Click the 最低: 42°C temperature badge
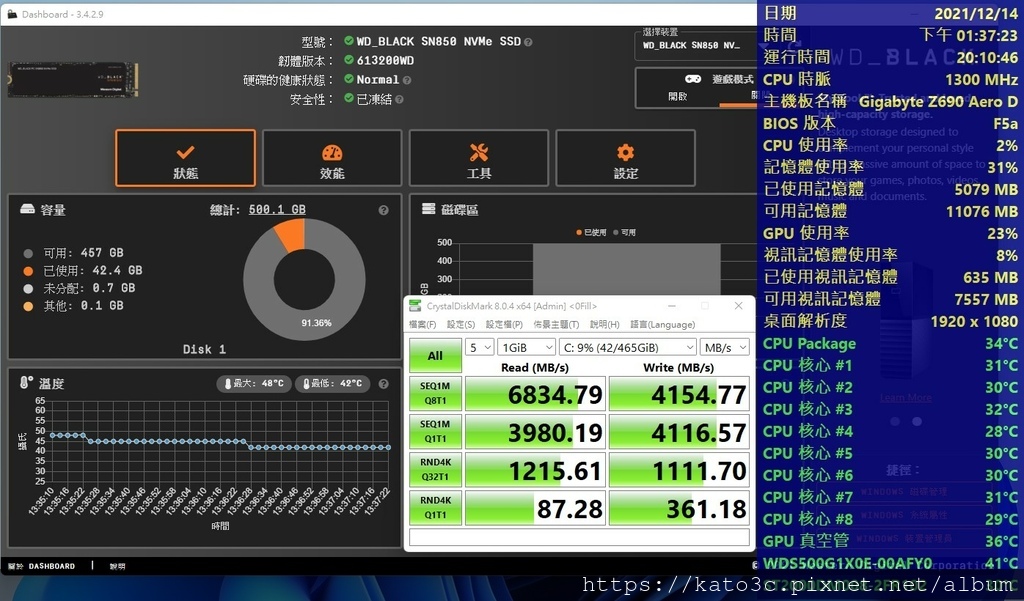This screenshot has height=601, width=1024. click(332, 383)
